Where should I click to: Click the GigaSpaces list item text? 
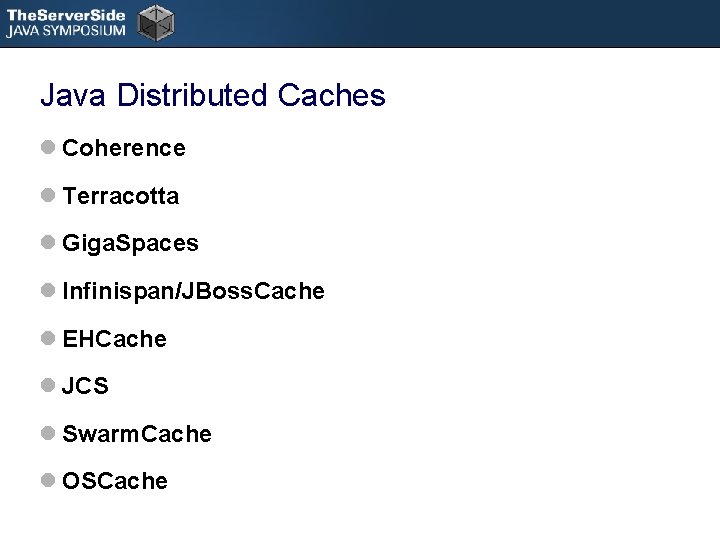(130, 243)
